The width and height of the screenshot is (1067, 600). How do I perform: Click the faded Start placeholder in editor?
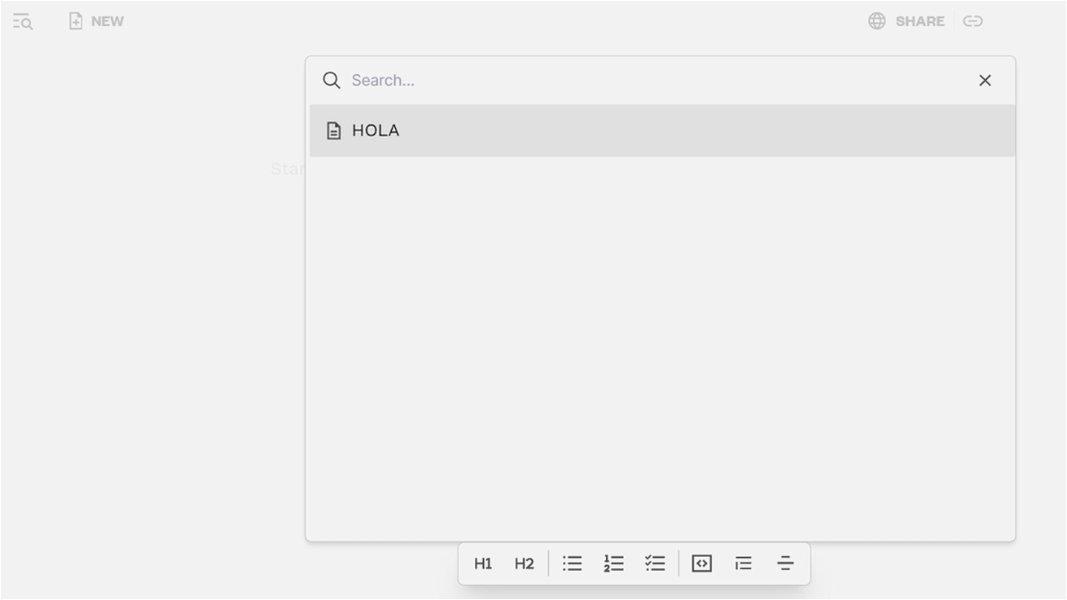coord(288,169)
